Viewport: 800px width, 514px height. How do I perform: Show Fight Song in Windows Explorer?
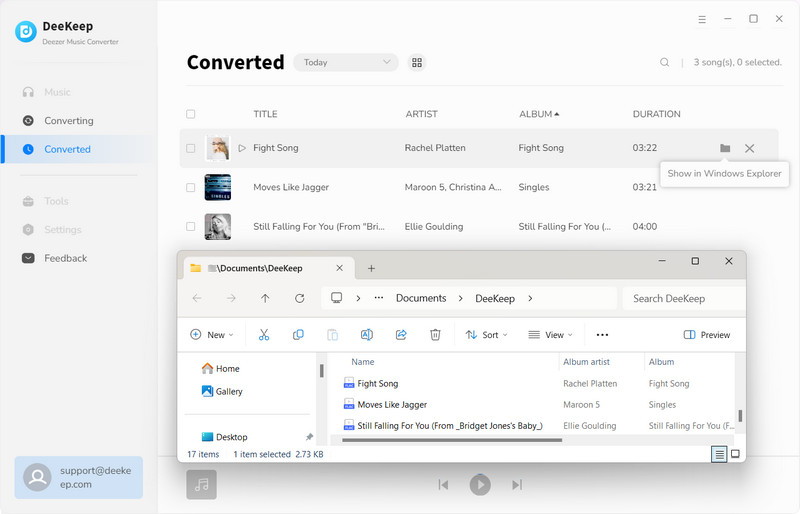point(725,148)
